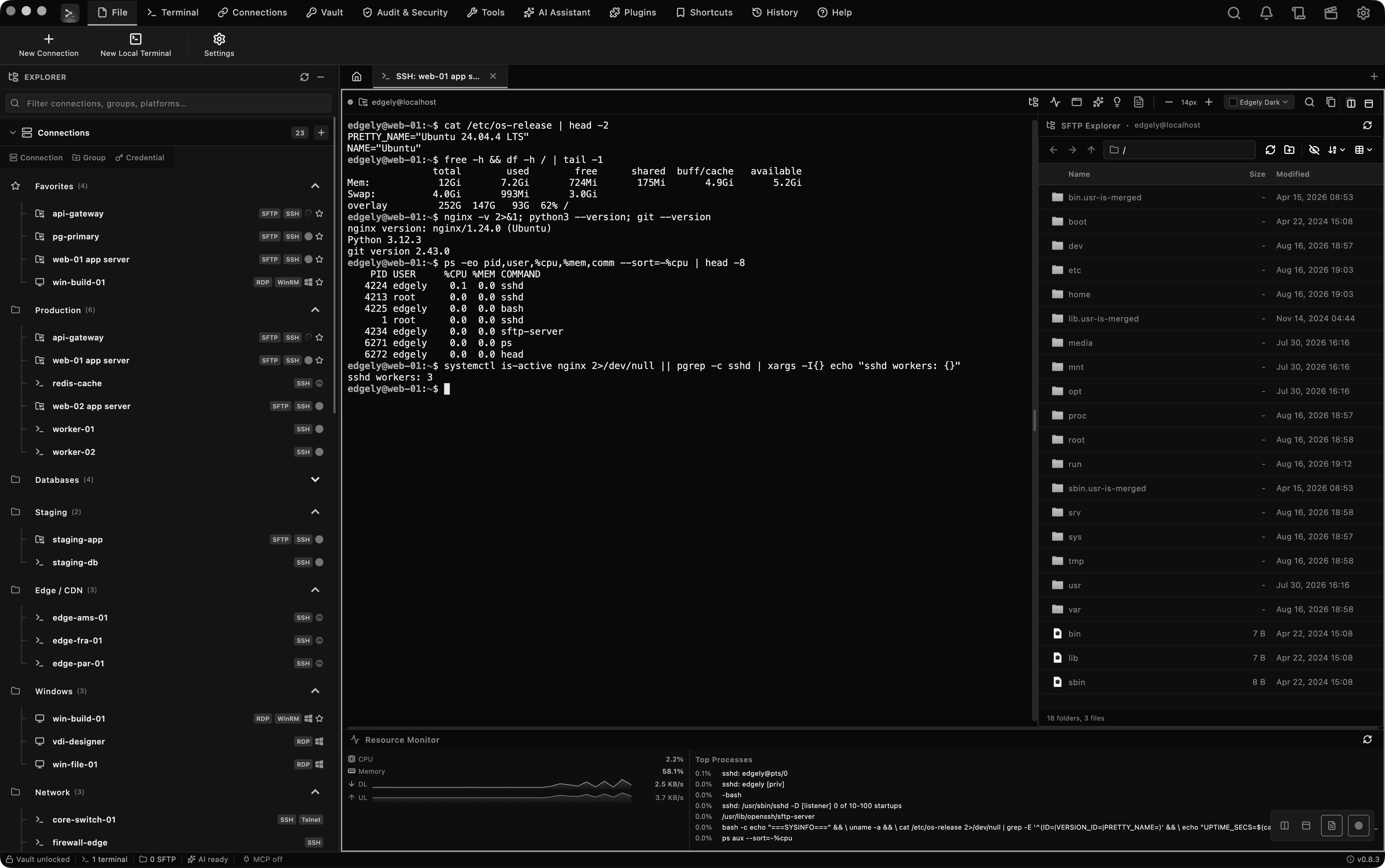1385x868 pixels.
Task: Click MCP off status bar entry
Action: coord(263,859)
